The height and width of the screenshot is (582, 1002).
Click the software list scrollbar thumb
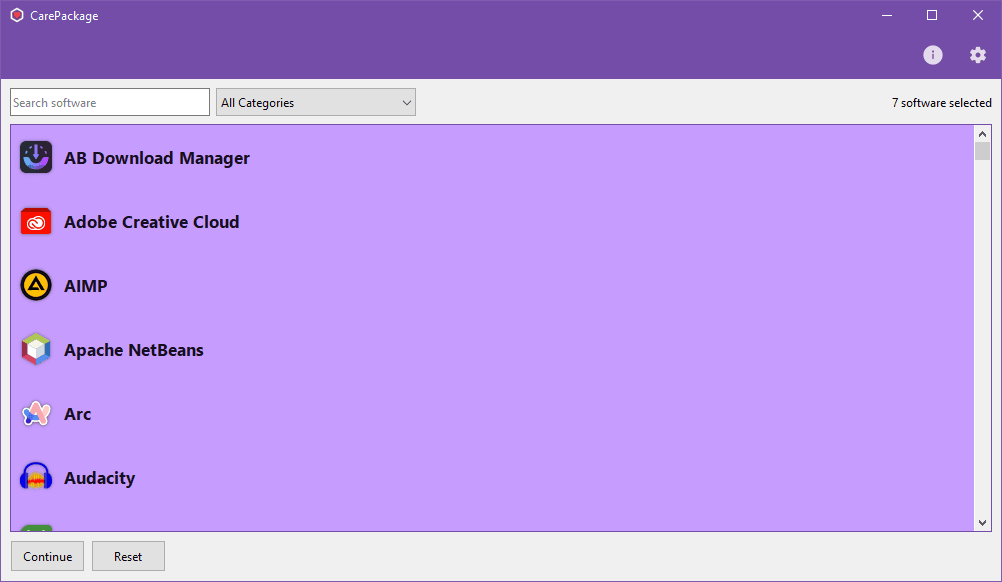pos(982,151)
